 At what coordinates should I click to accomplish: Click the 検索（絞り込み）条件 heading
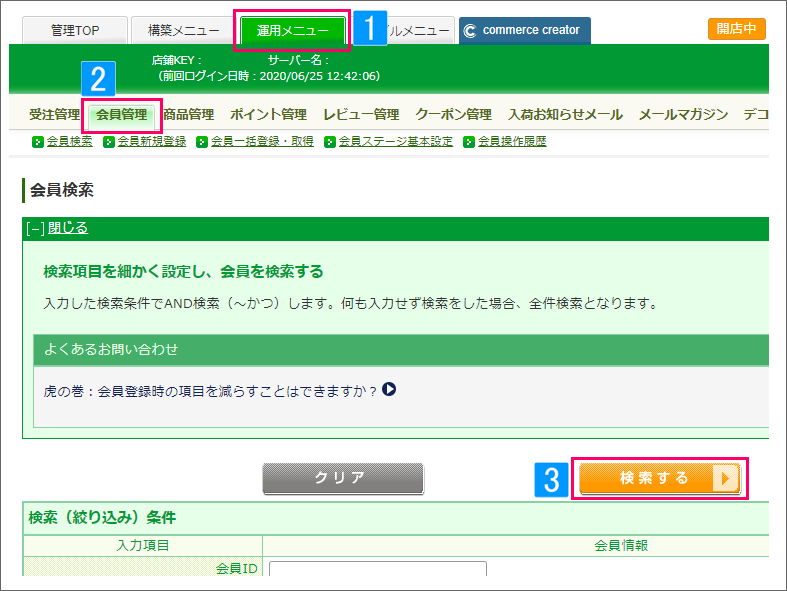(x=102, y=518)
